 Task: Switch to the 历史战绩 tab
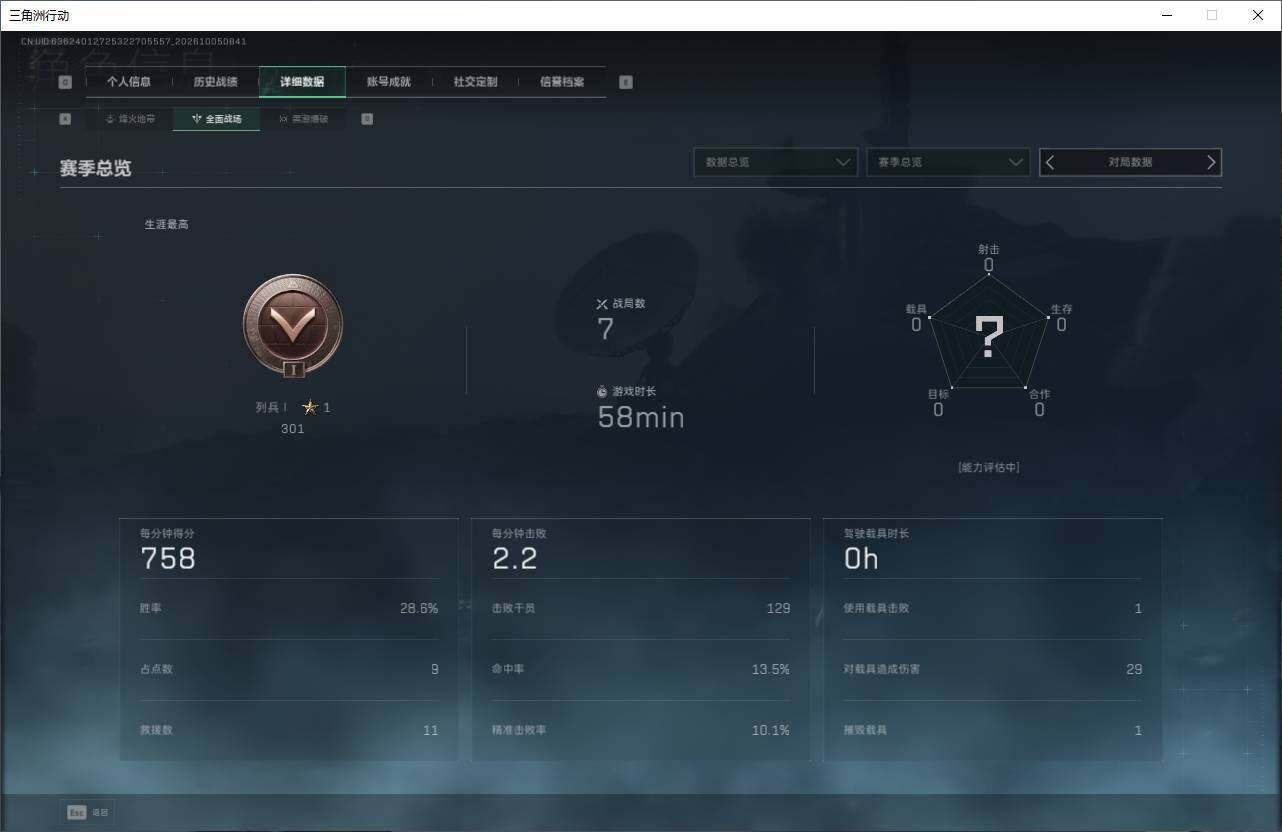[x=215, y=82]
